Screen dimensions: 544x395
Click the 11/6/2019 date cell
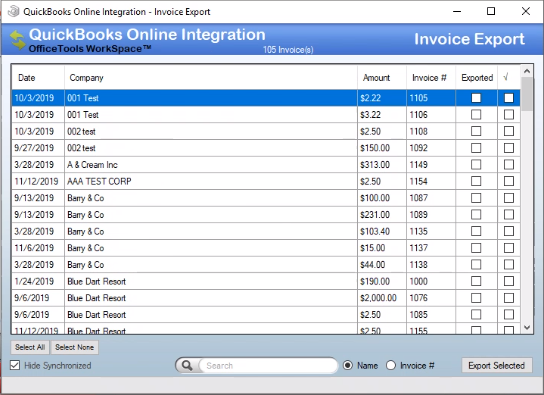[38, 248]
